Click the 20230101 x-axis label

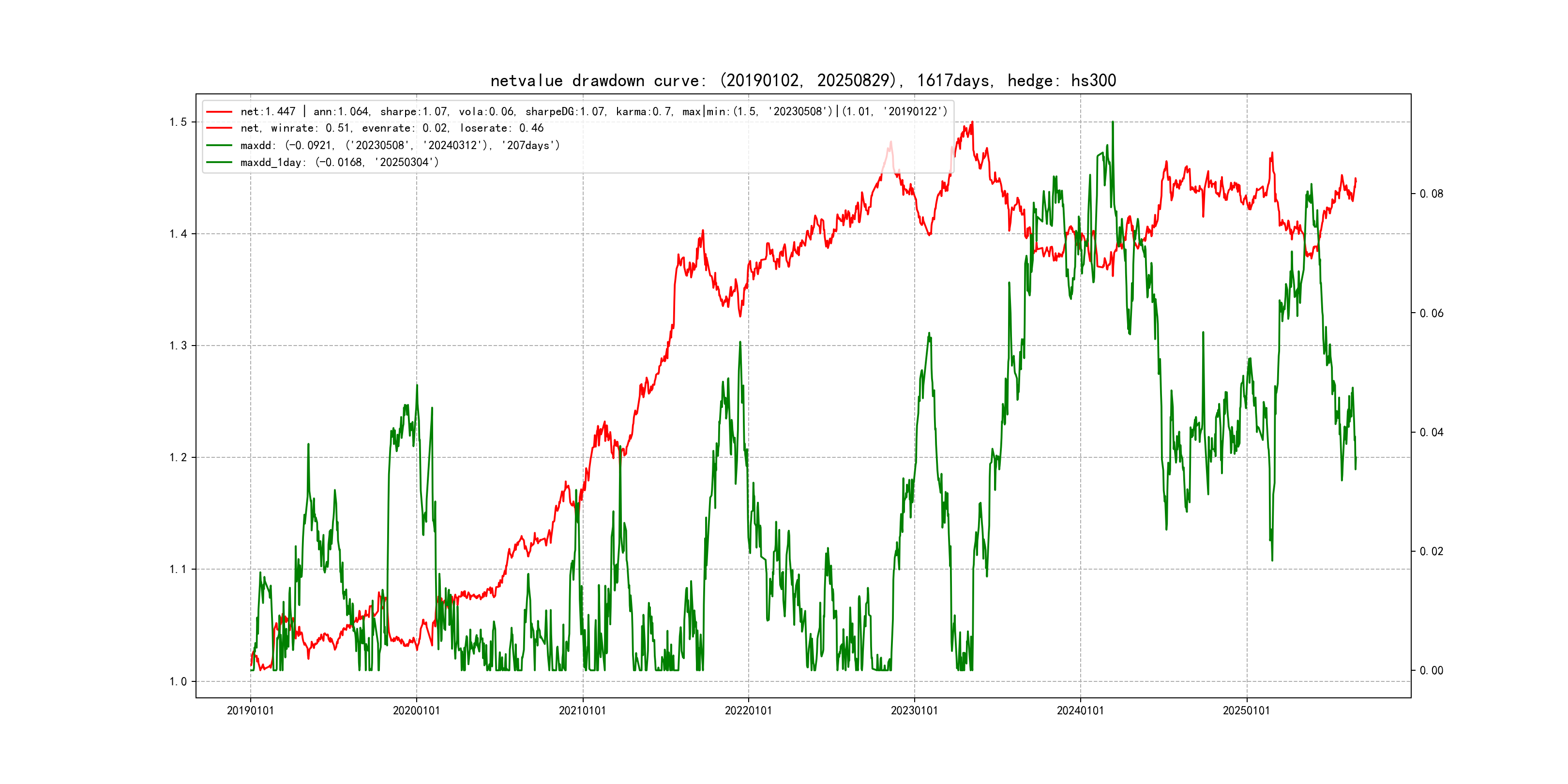coord(914,711)
